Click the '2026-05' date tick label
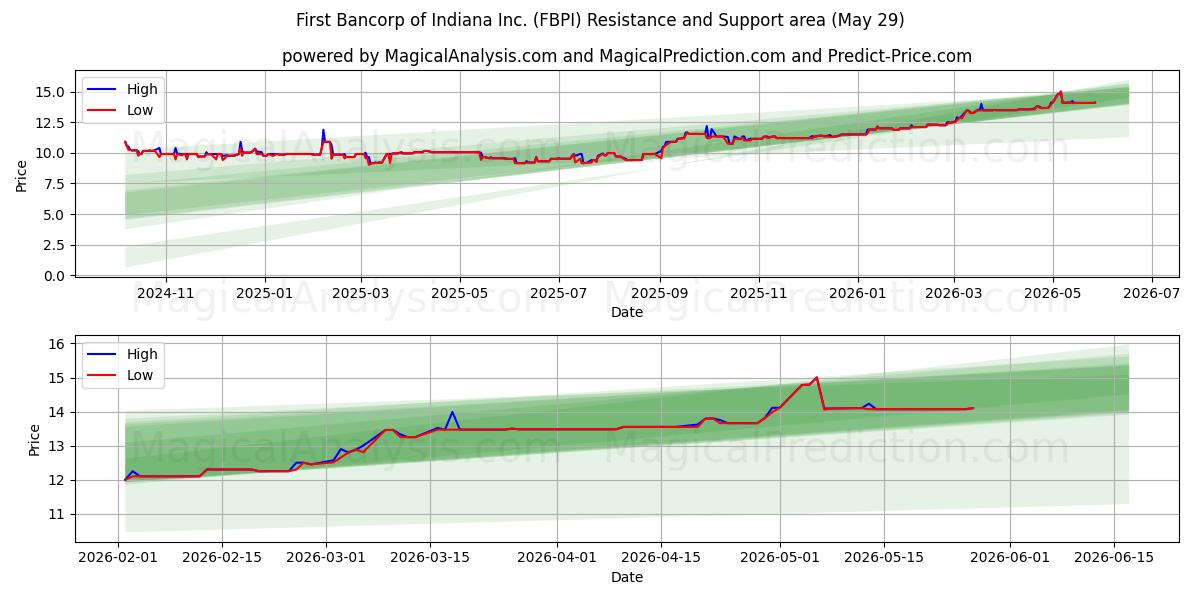The height and width of the screenshot is (600, 1200). click(x=1052, y=294)
